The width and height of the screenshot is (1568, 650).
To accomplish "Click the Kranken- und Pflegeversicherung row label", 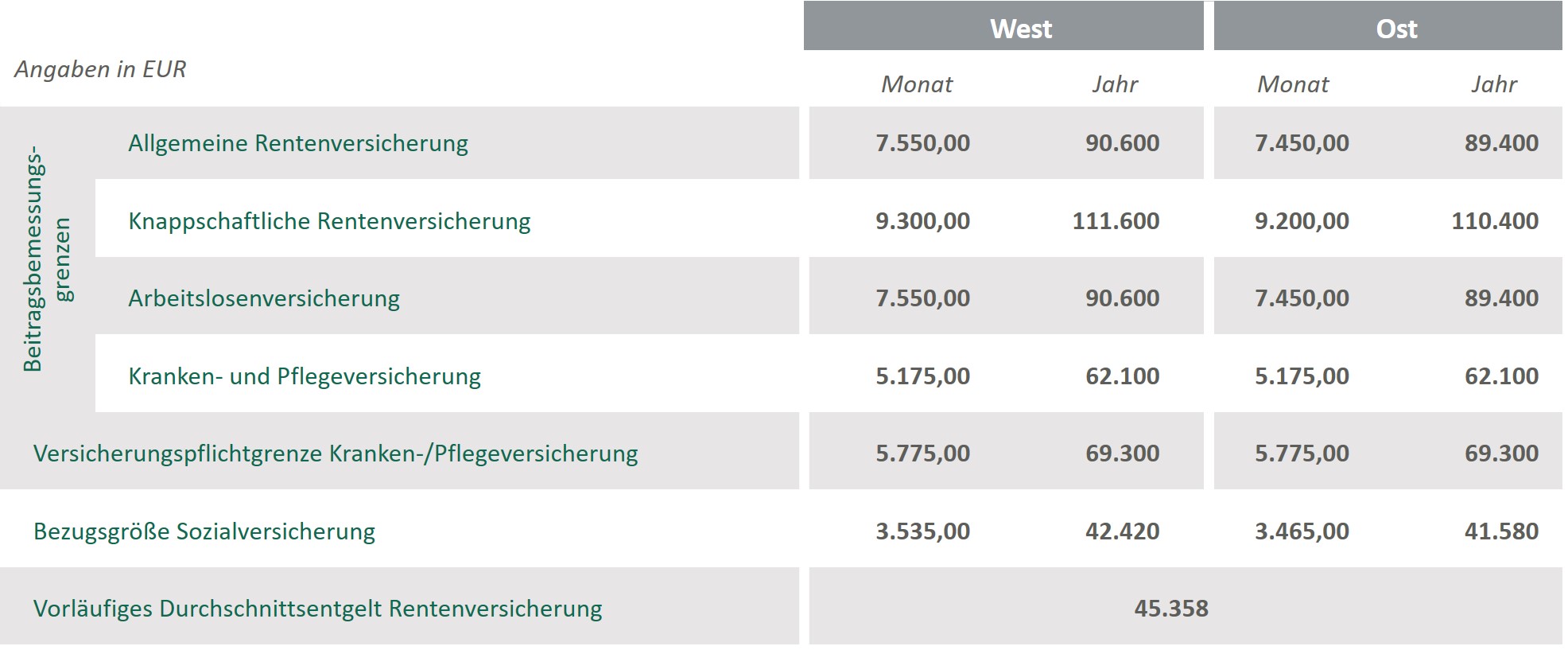I will [305, 376].
